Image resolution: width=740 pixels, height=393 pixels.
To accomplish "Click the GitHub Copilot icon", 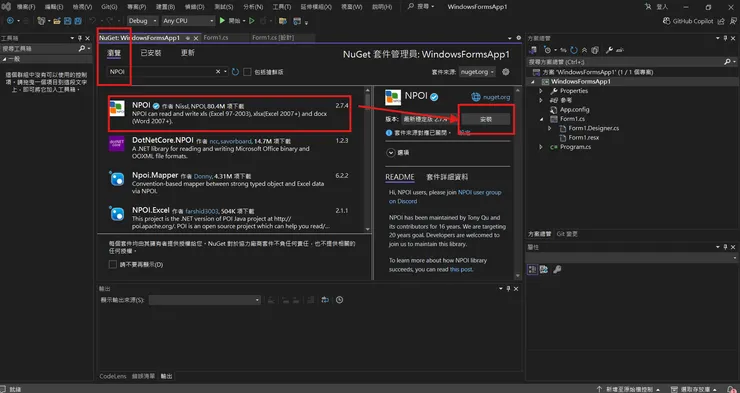I will (666, 21).
